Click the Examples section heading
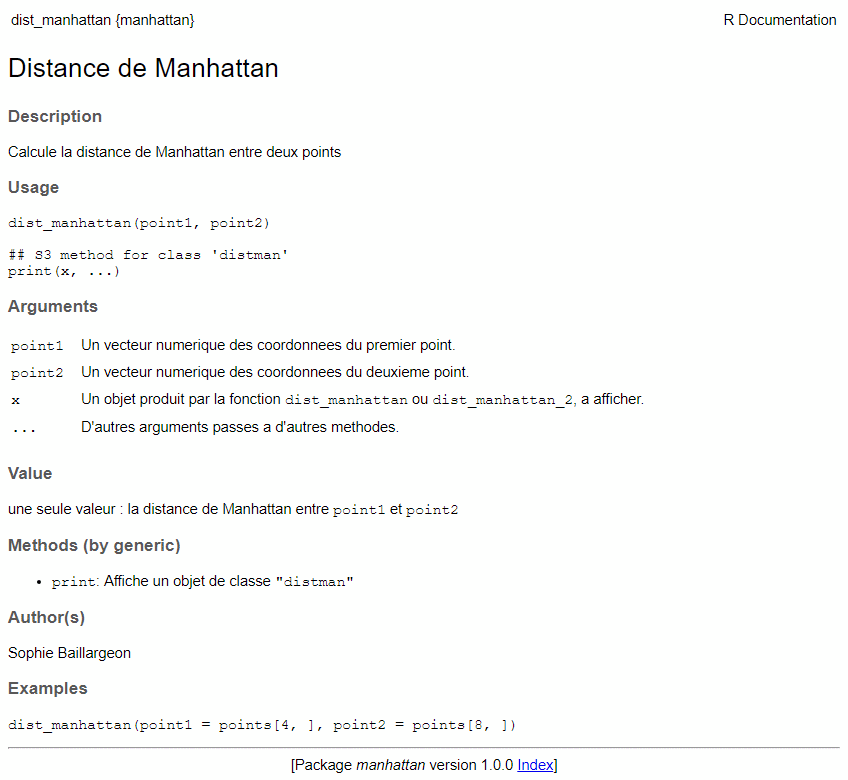 47,688
